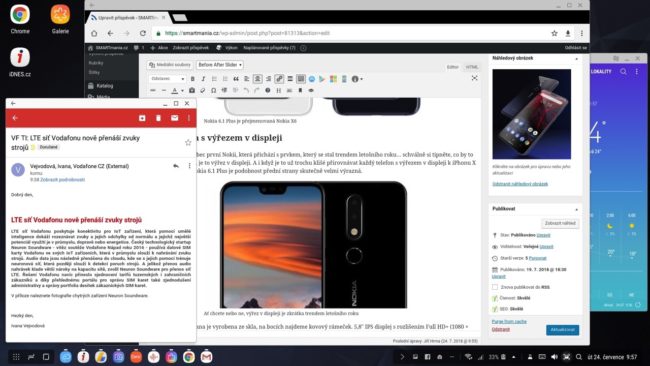Image resolution: width=650 pixels, height=366 pixels.
Task: Mark the email as unread envelope icon
Action: pyautogui.click(x=175, y=118)
